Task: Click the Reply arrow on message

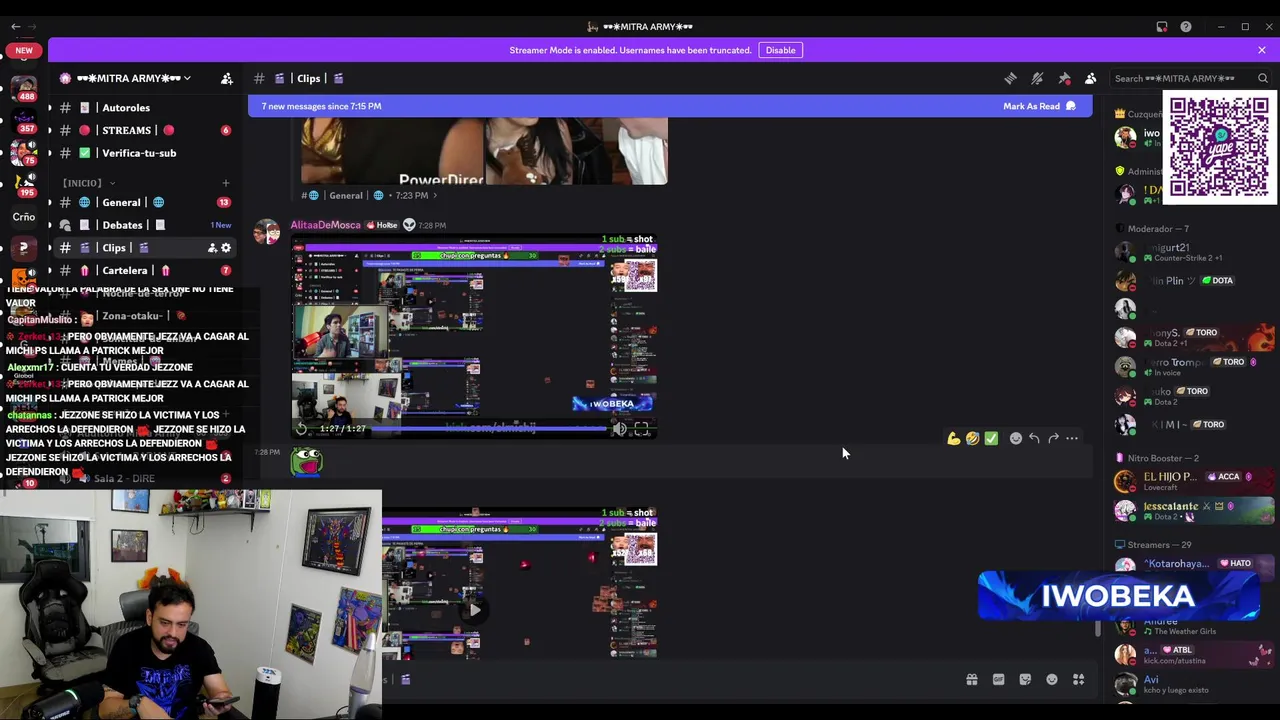Action: 1034,438
